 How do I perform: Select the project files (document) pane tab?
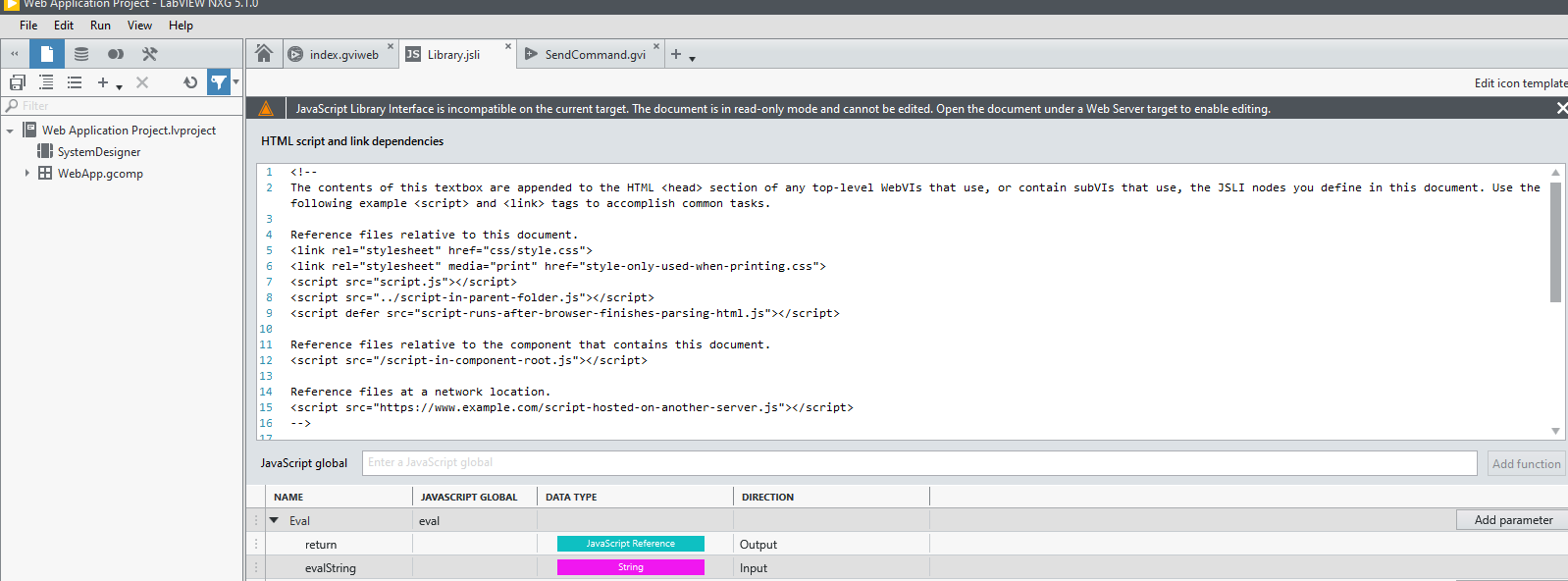pyautogui.click(x=46, y=54)
